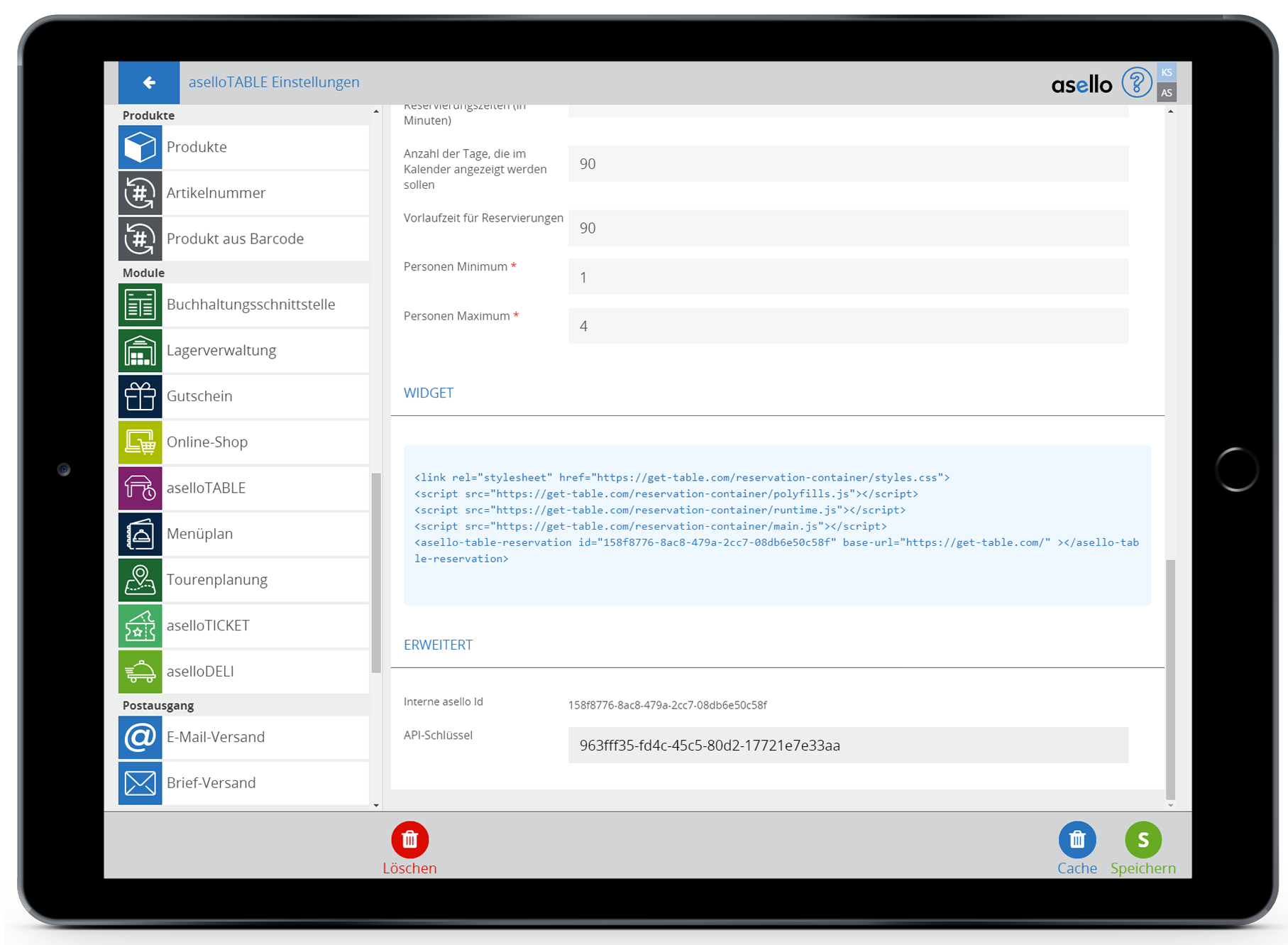The width and height of the screenshot is (1288, 945).
Task: Click the Lagerverwaltung warehouse icon
Action: click(140, 351)
